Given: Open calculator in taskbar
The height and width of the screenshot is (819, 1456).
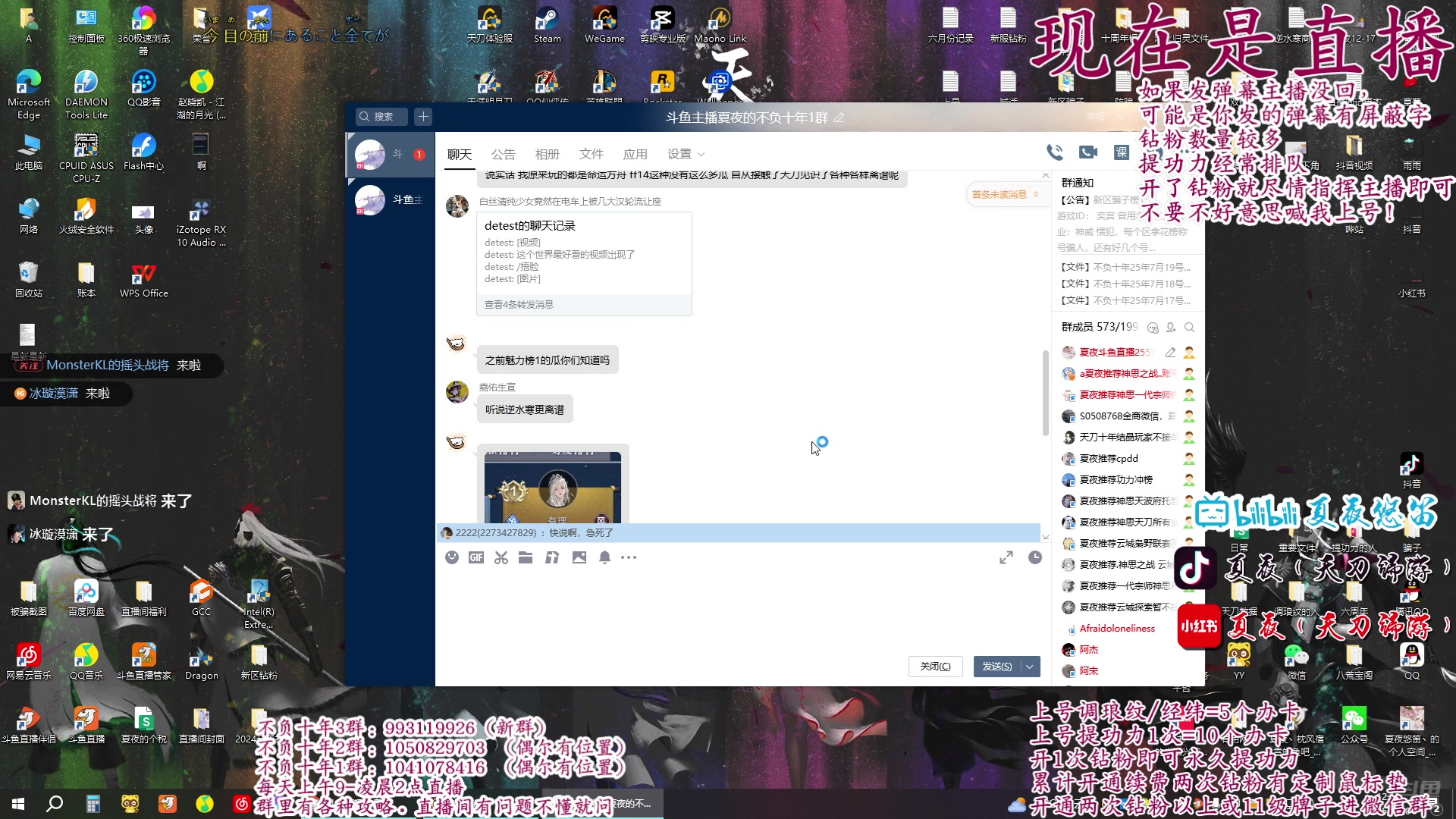Looking at the screenshot, I should [93, 804].
